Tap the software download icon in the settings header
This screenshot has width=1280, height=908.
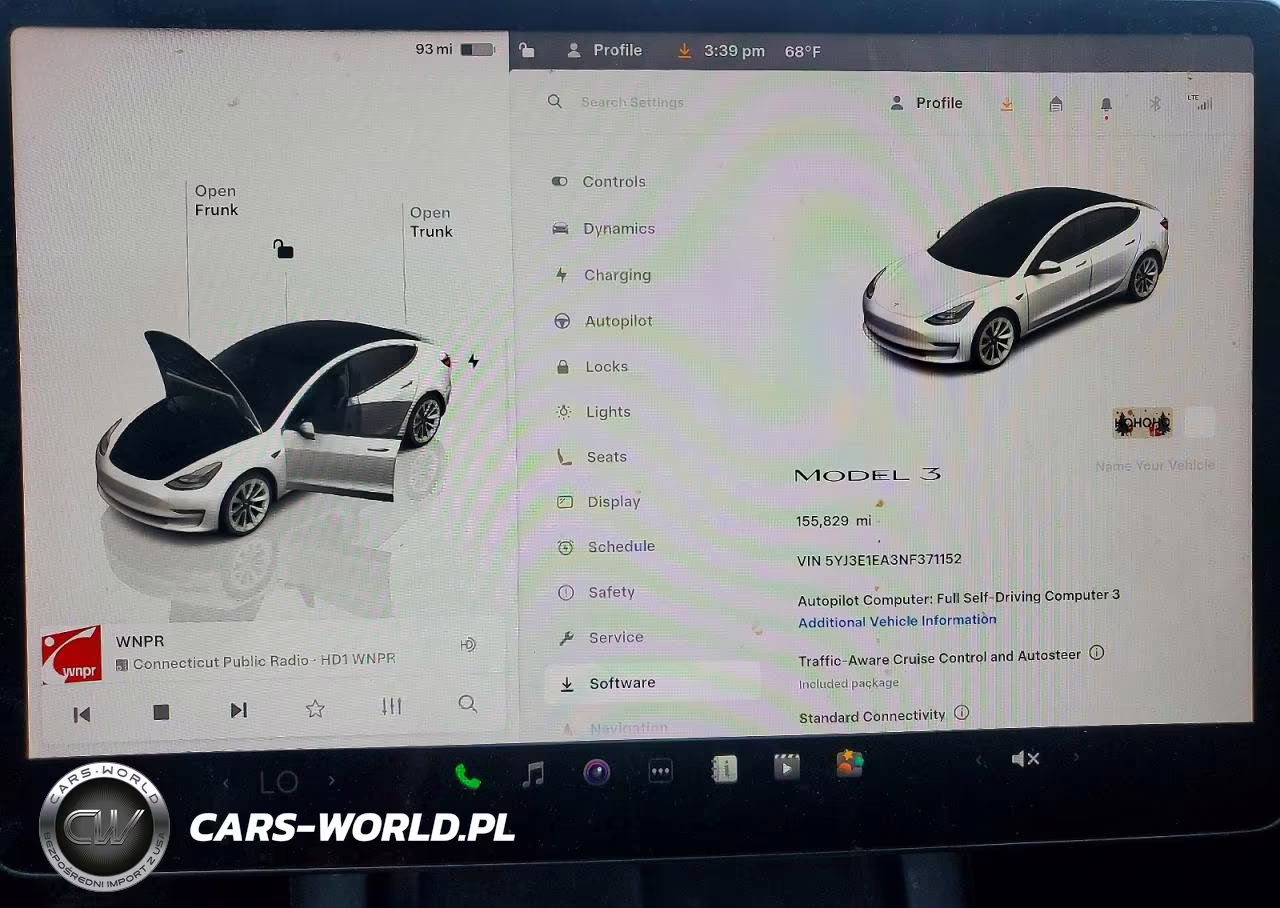[x=1007, y=104]
